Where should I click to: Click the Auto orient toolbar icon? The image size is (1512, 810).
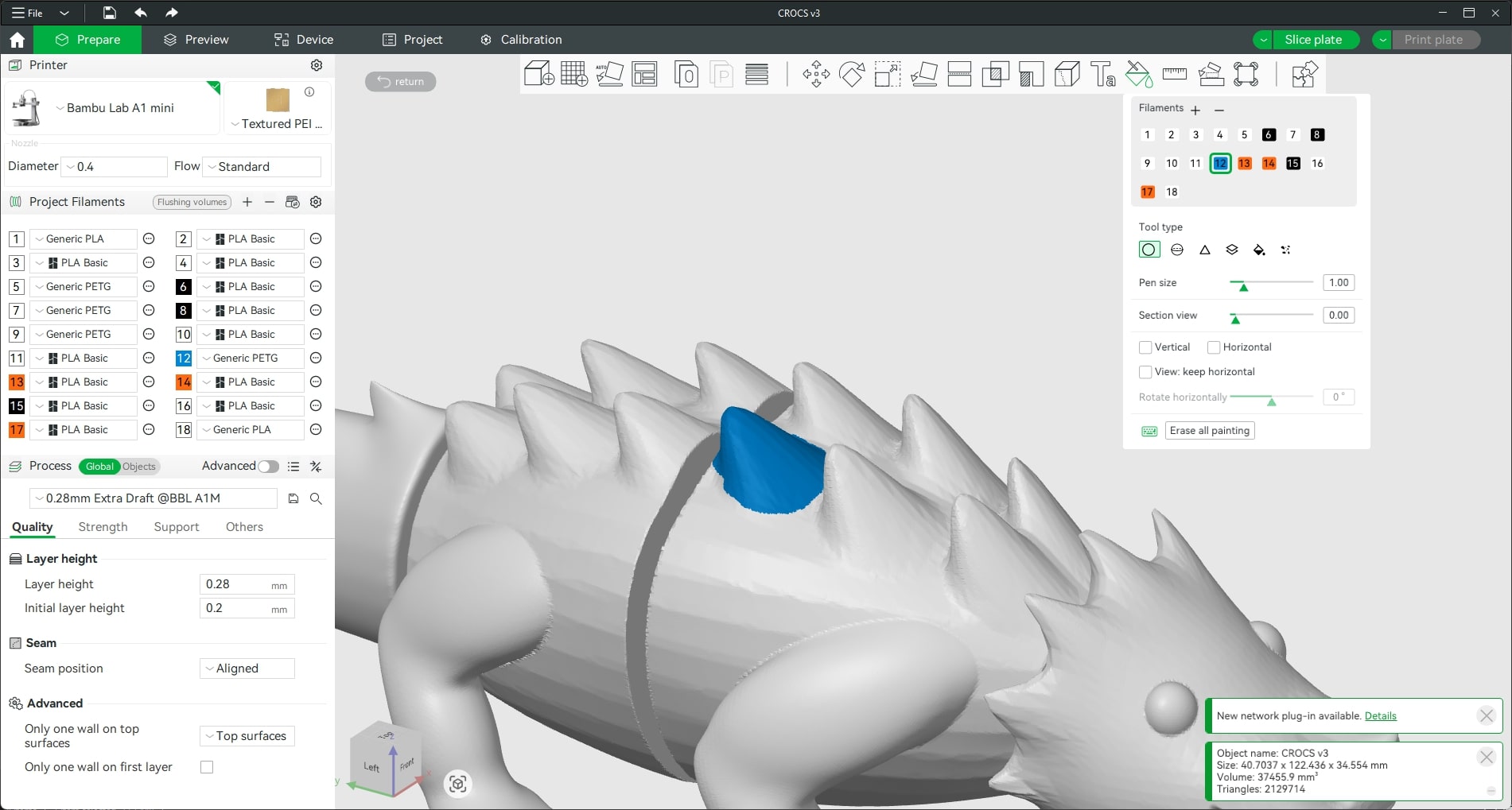(x=609, y=74)
